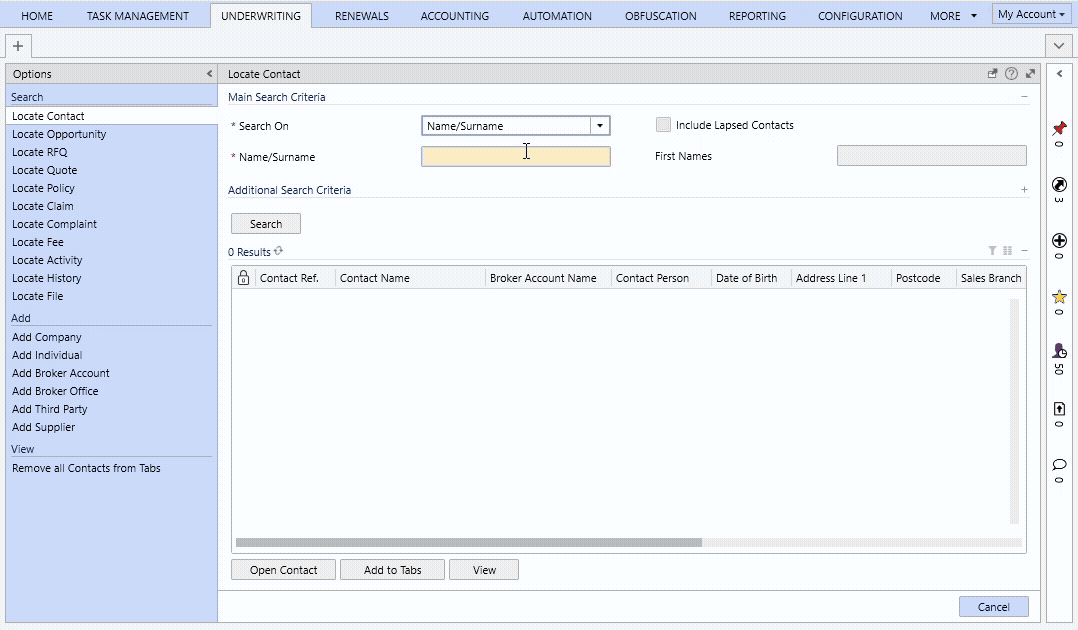Click the results filter funnel icon
This screenshot has height=630, width=1078.
click(992, 251)
